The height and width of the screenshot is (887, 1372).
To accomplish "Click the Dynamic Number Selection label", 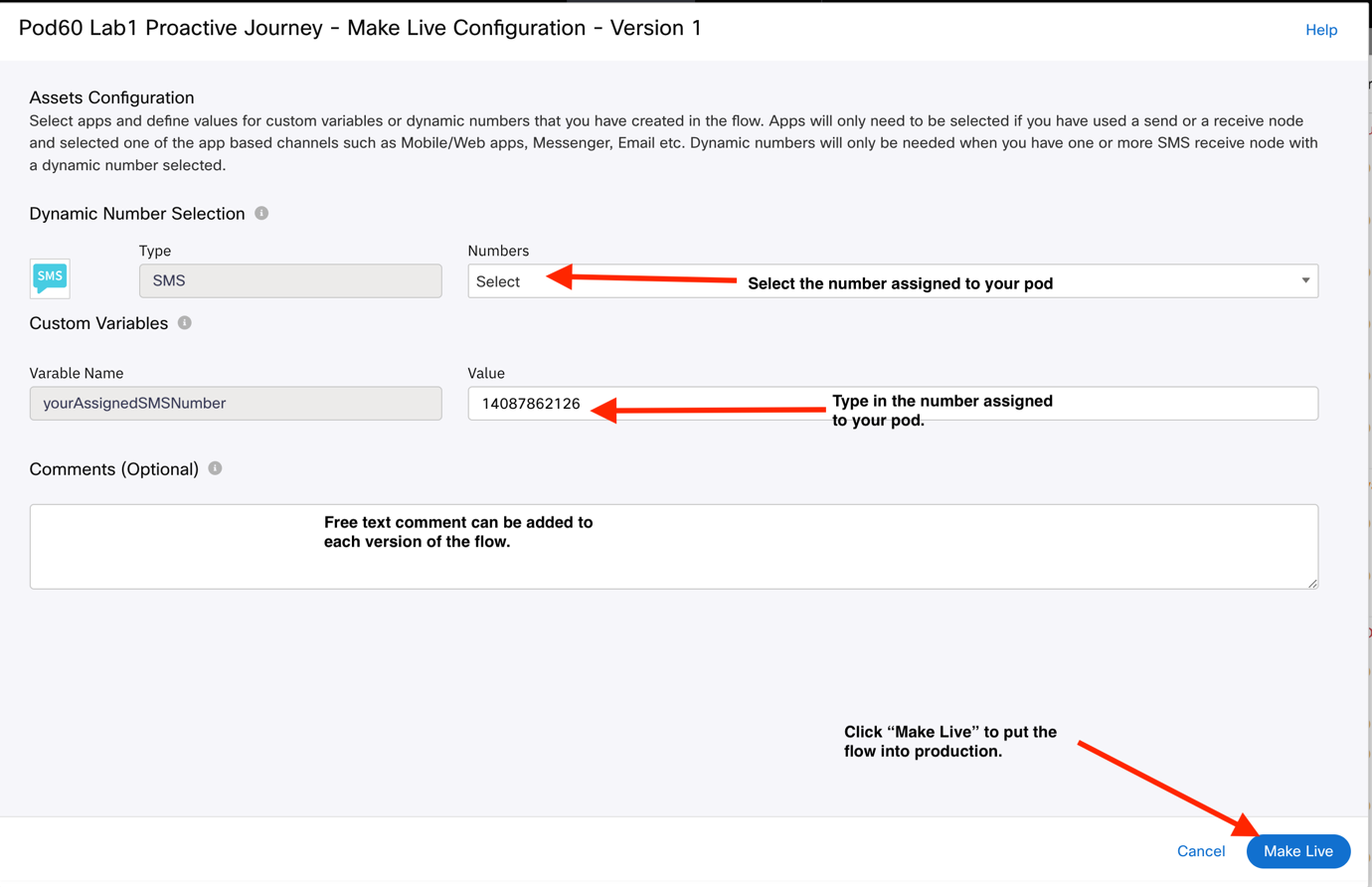I will (x=137, y=214).
